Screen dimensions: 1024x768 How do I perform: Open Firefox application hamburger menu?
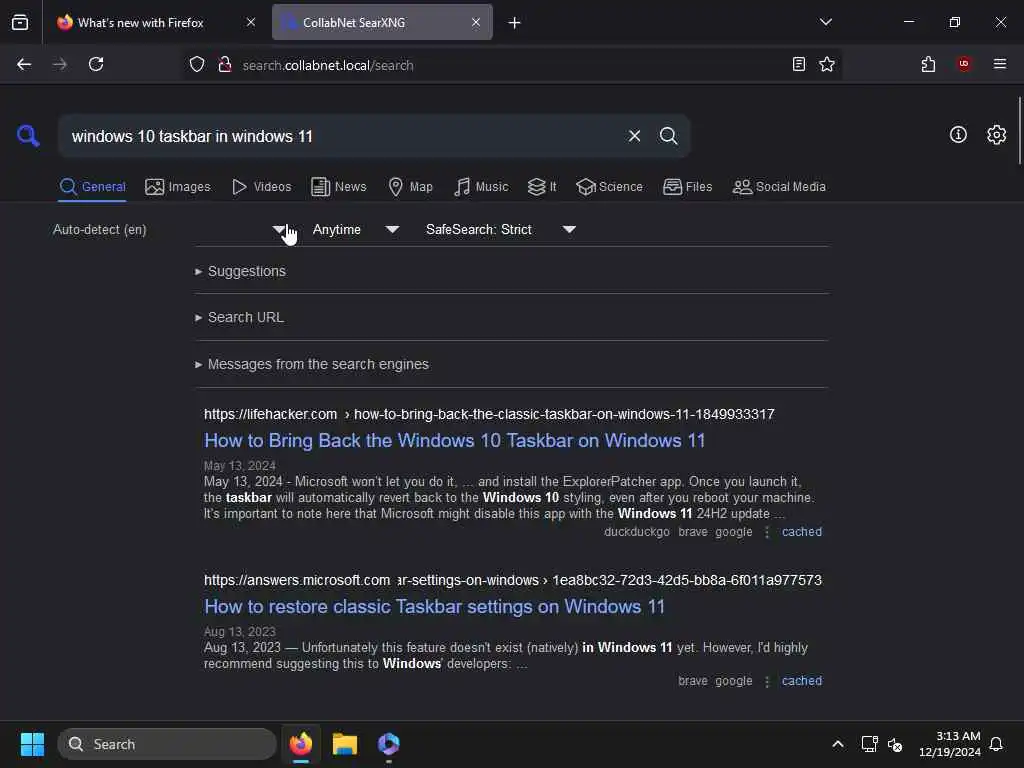[x=999, y=64]
